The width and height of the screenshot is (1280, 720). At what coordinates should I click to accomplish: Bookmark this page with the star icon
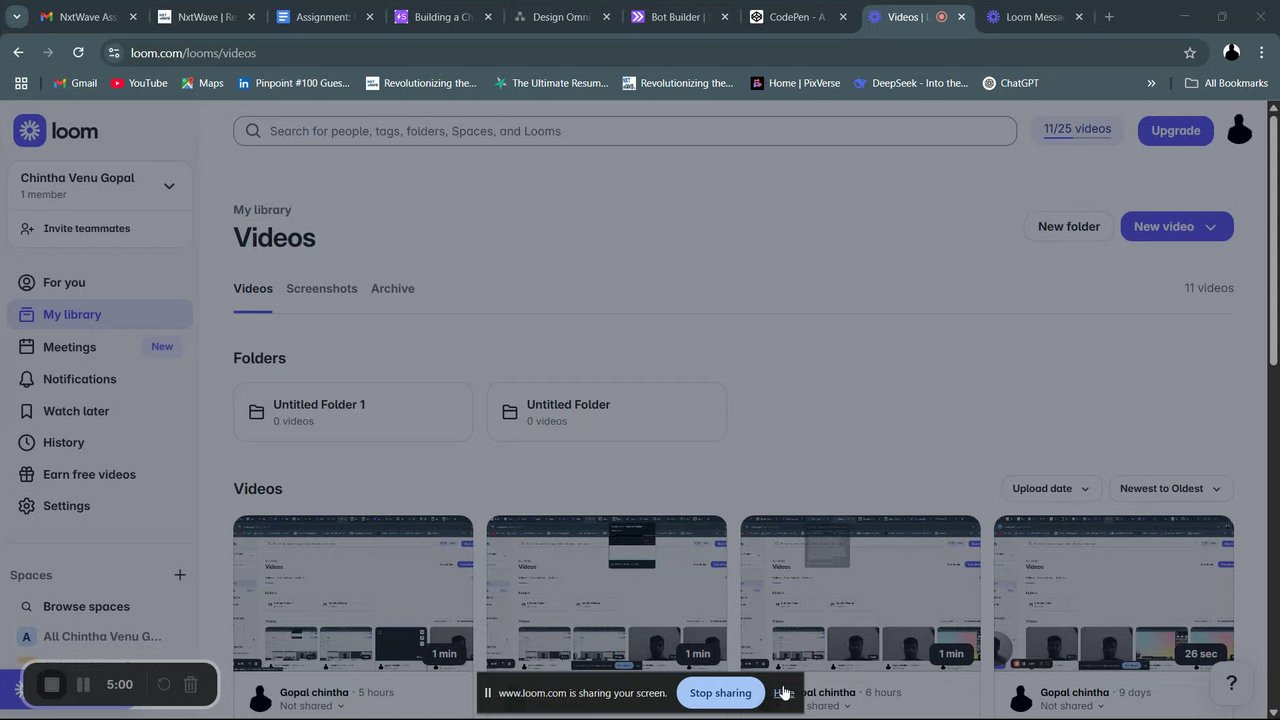click(1190, 53)
